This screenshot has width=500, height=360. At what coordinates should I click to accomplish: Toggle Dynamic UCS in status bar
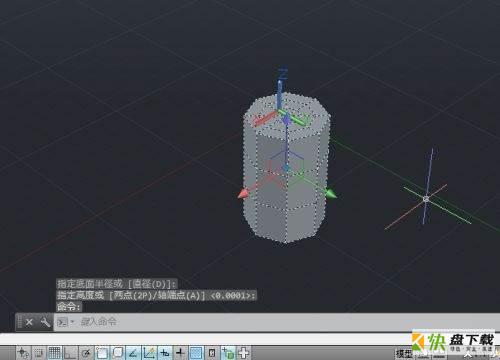click(x=149, y=353)
